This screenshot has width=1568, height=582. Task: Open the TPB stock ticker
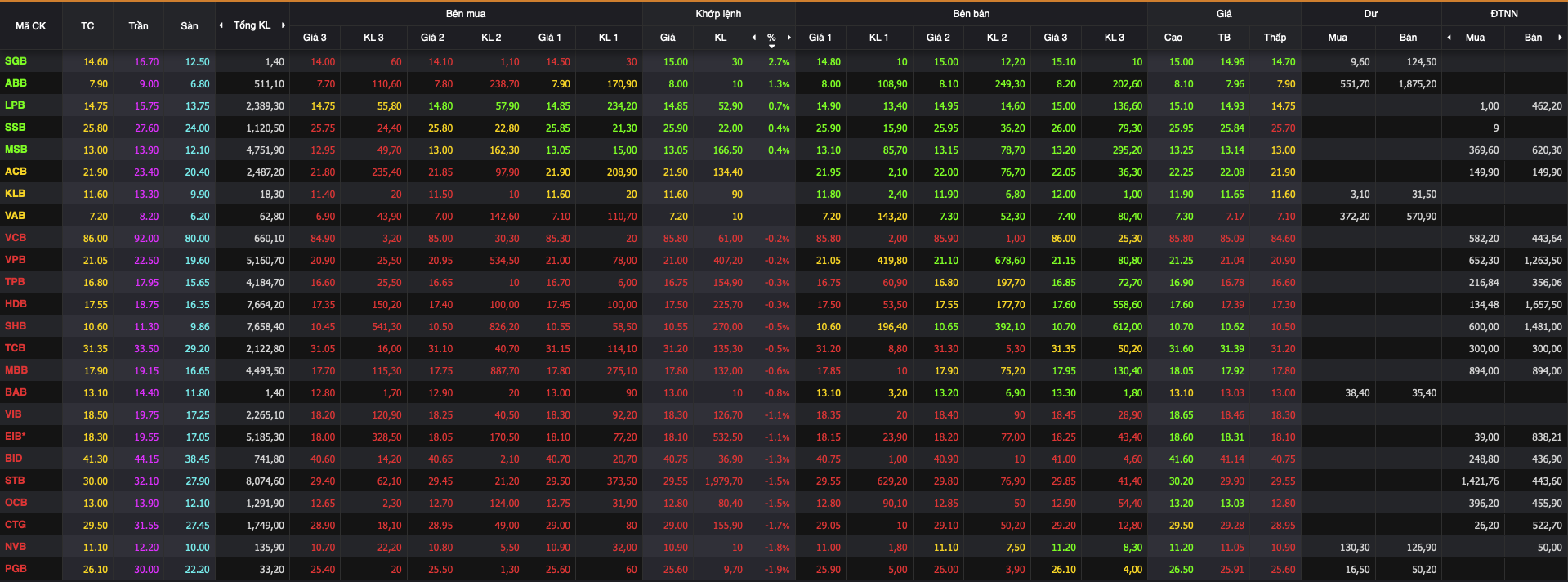tap(15, 282)
